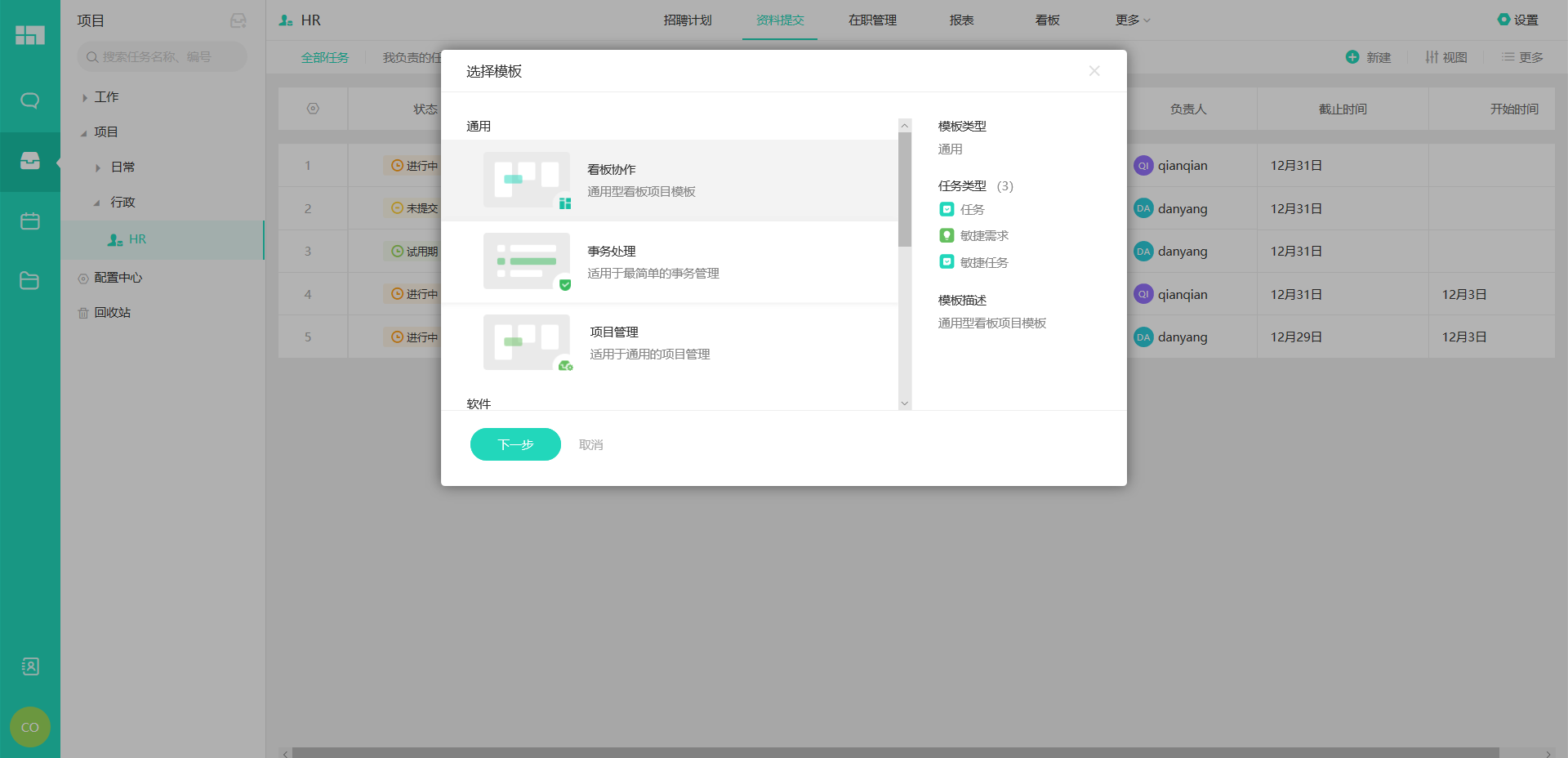Expand the 日常 tree node
Image resolution: width=1568 pixels, height=758 pixels.
(x=98, y=167)
